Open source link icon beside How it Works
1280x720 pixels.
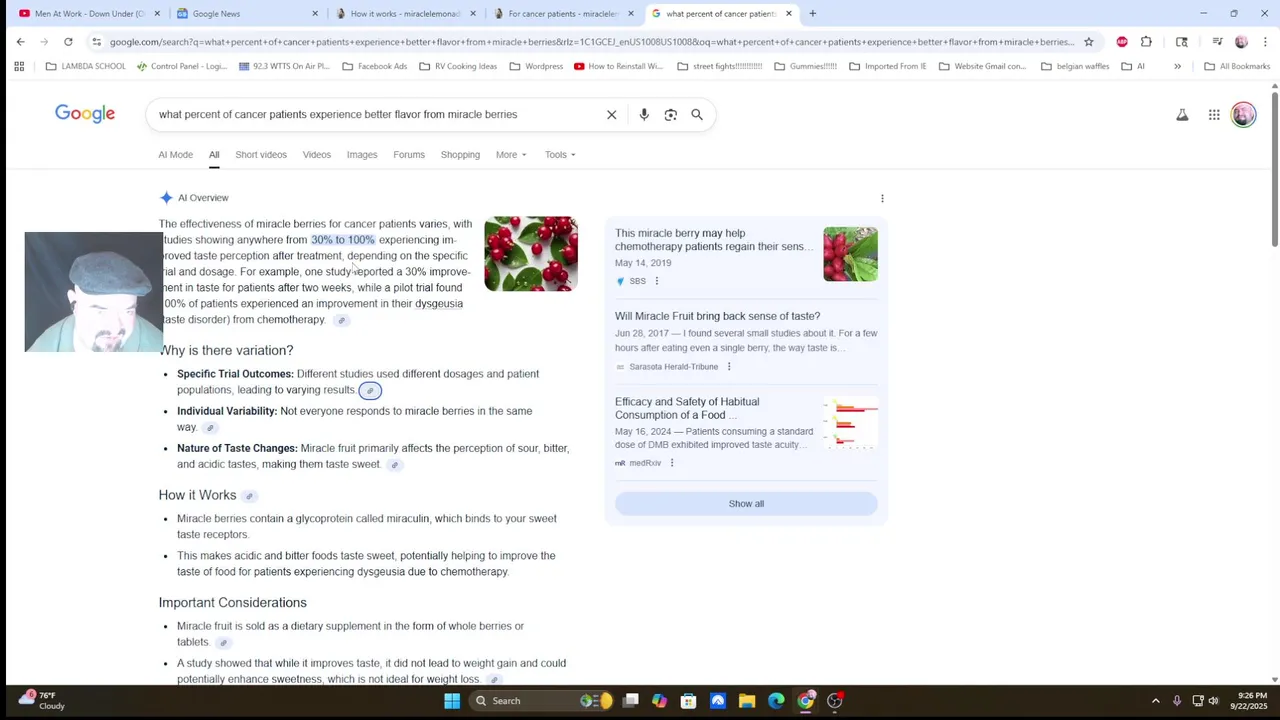[x=249, y=496]
